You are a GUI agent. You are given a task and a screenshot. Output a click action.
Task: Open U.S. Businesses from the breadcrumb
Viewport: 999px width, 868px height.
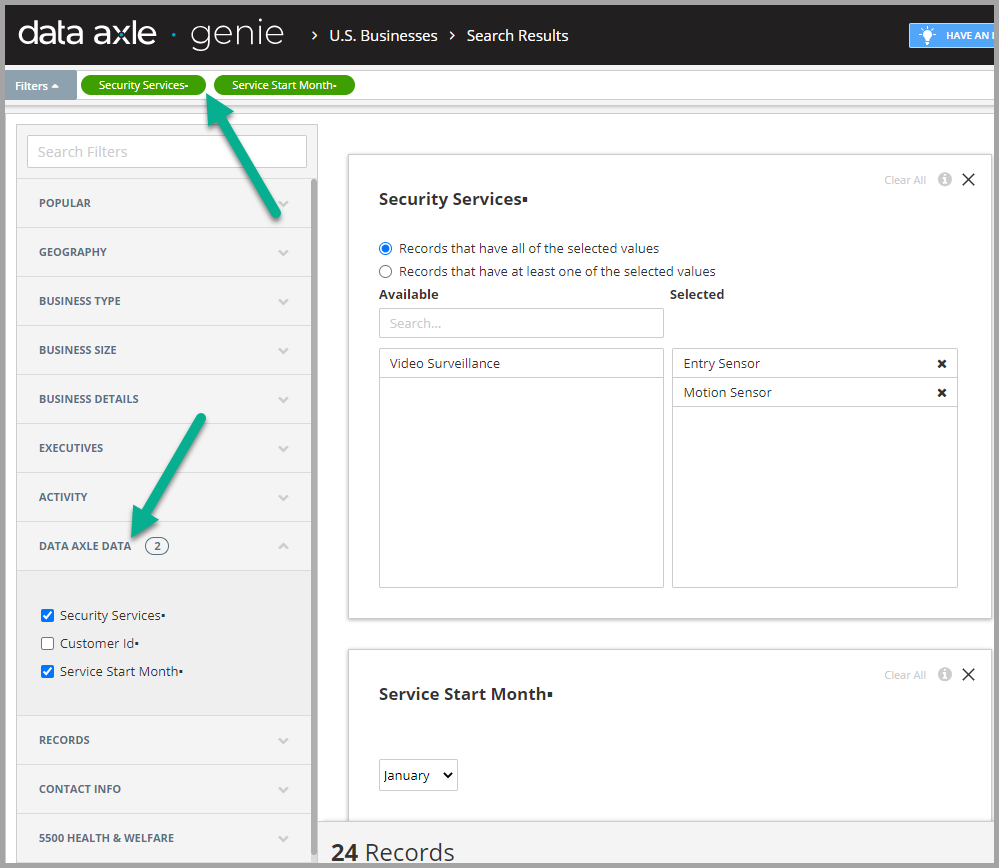(383, 35)
